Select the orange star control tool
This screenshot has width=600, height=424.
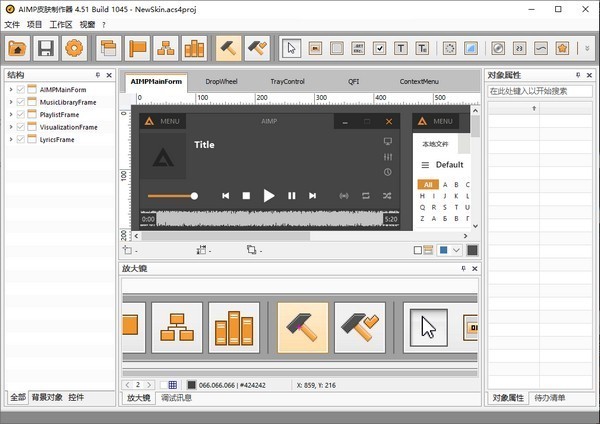click(x=562, y=48)
